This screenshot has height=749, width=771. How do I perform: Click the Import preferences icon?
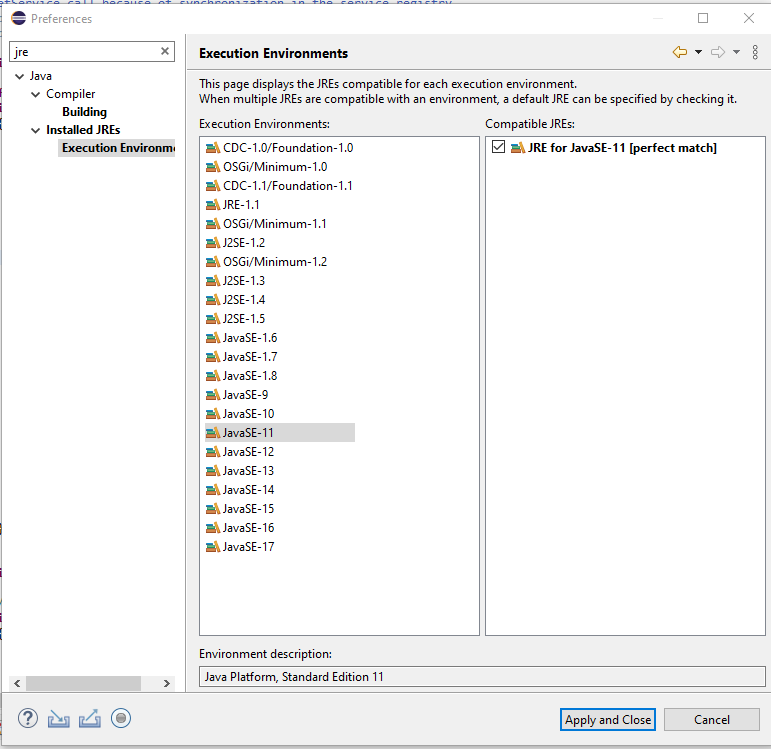tap(59, 719)
